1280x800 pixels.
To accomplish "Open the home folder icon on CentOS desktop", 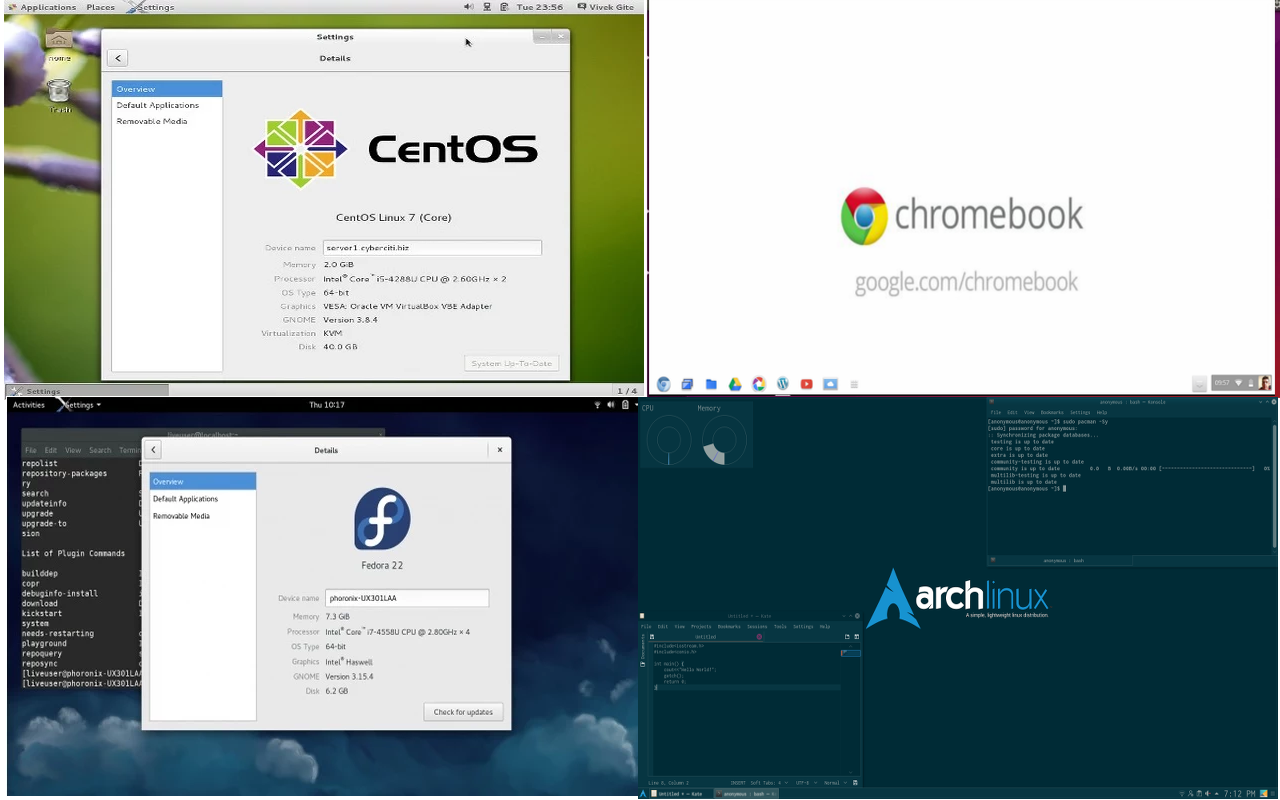I will pyautogui.click(x=59, y=41).
